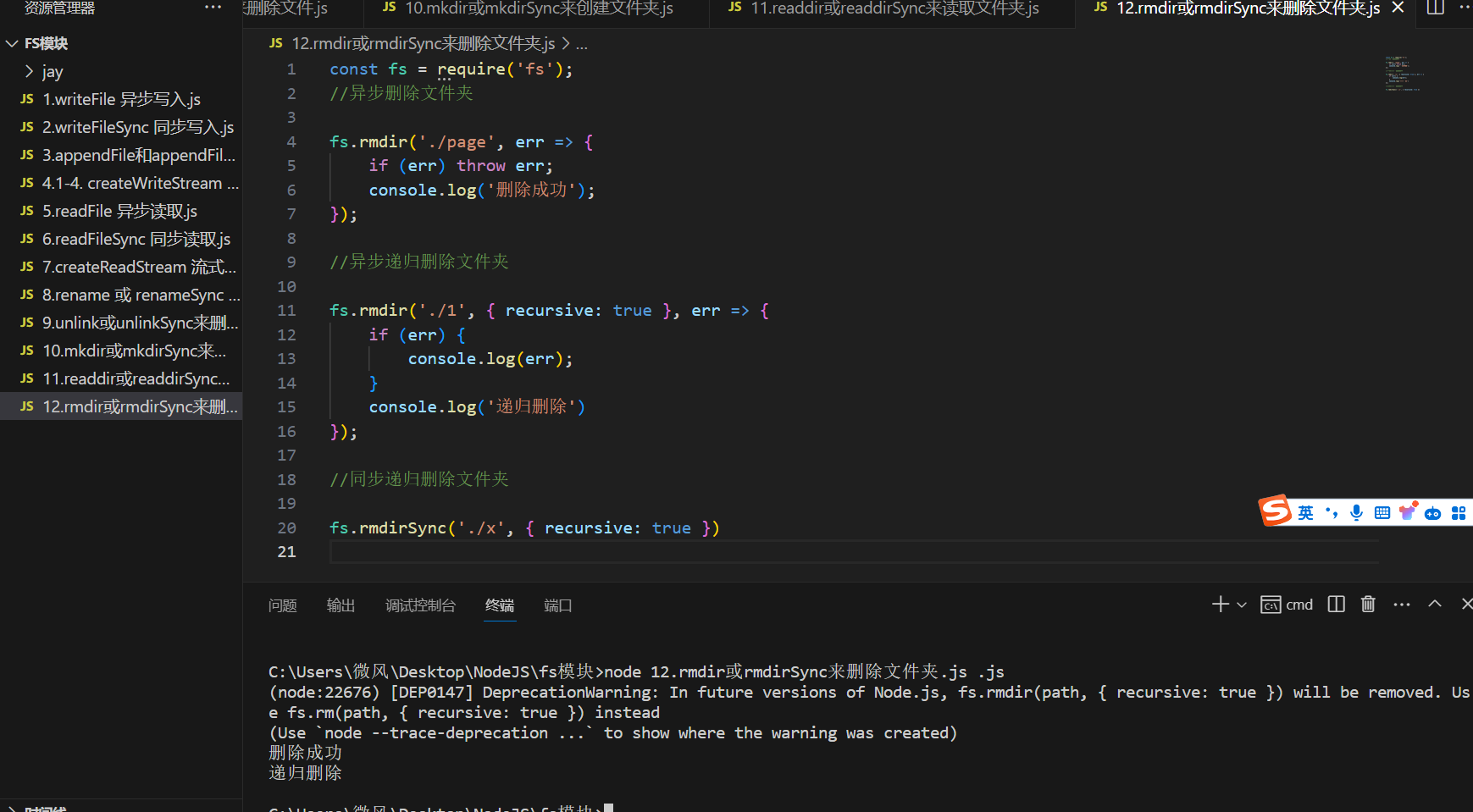Open the 输出 (Output) panel tab
This screenshot has height=812, width=1473.
tap(341, 605)
